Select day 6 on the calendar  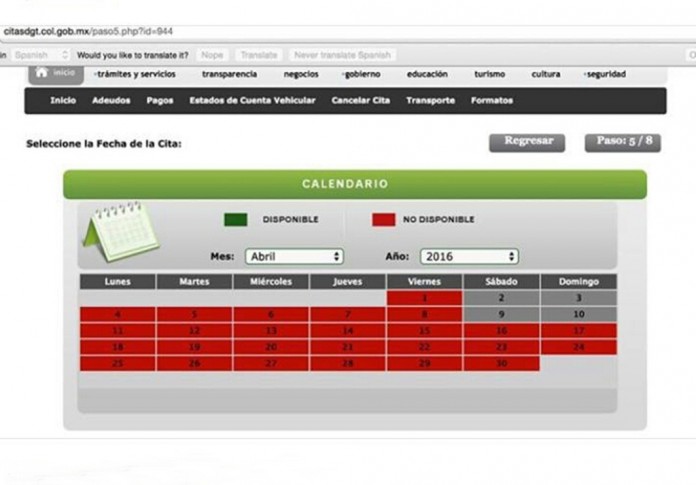(271, 314)
